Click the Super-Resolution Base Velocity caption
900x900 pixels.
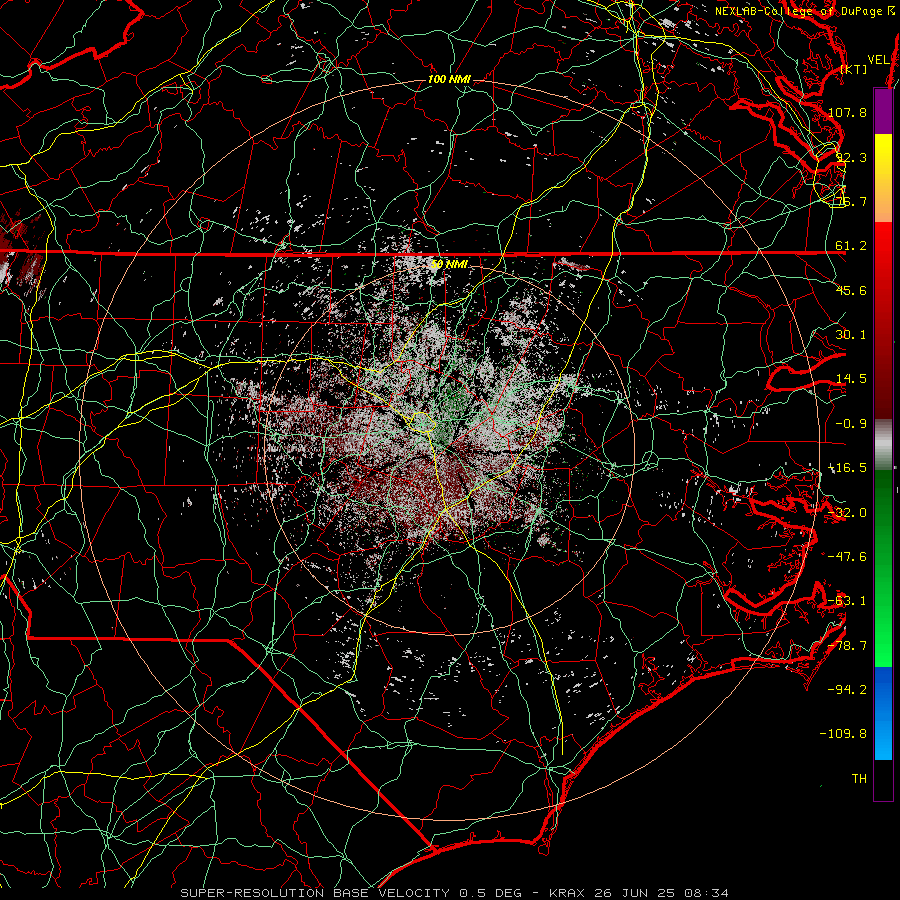pyautogui.click(x=455, y=893)
